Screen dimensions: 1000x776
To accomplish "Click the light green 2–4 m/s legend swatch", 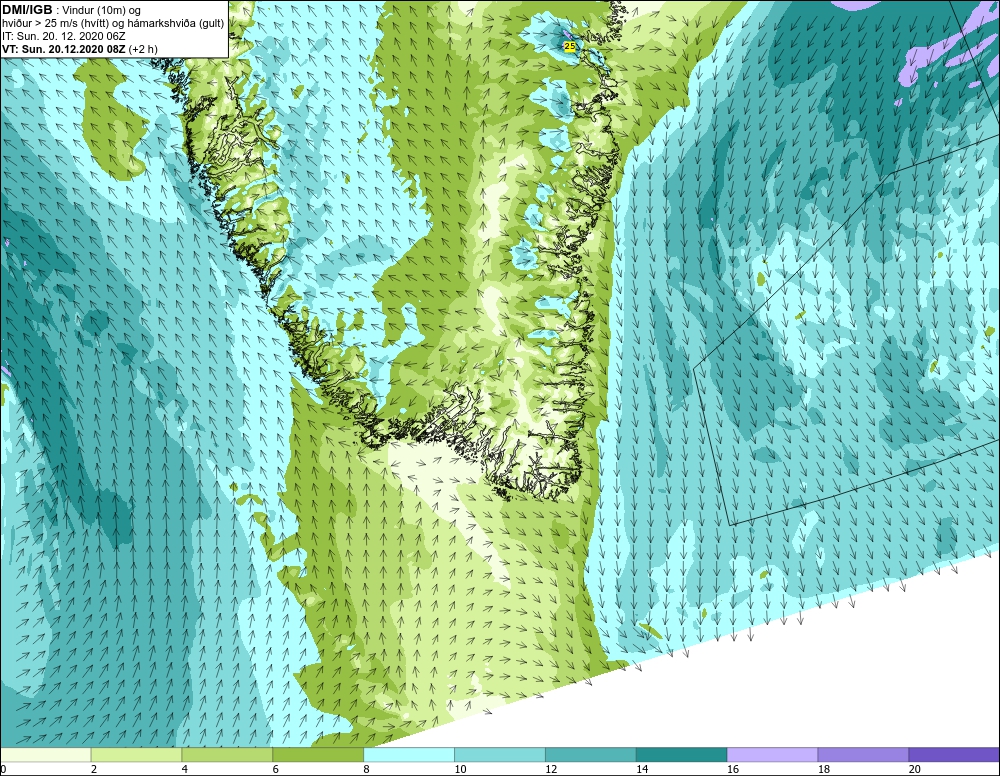I will tap(136, 755).
